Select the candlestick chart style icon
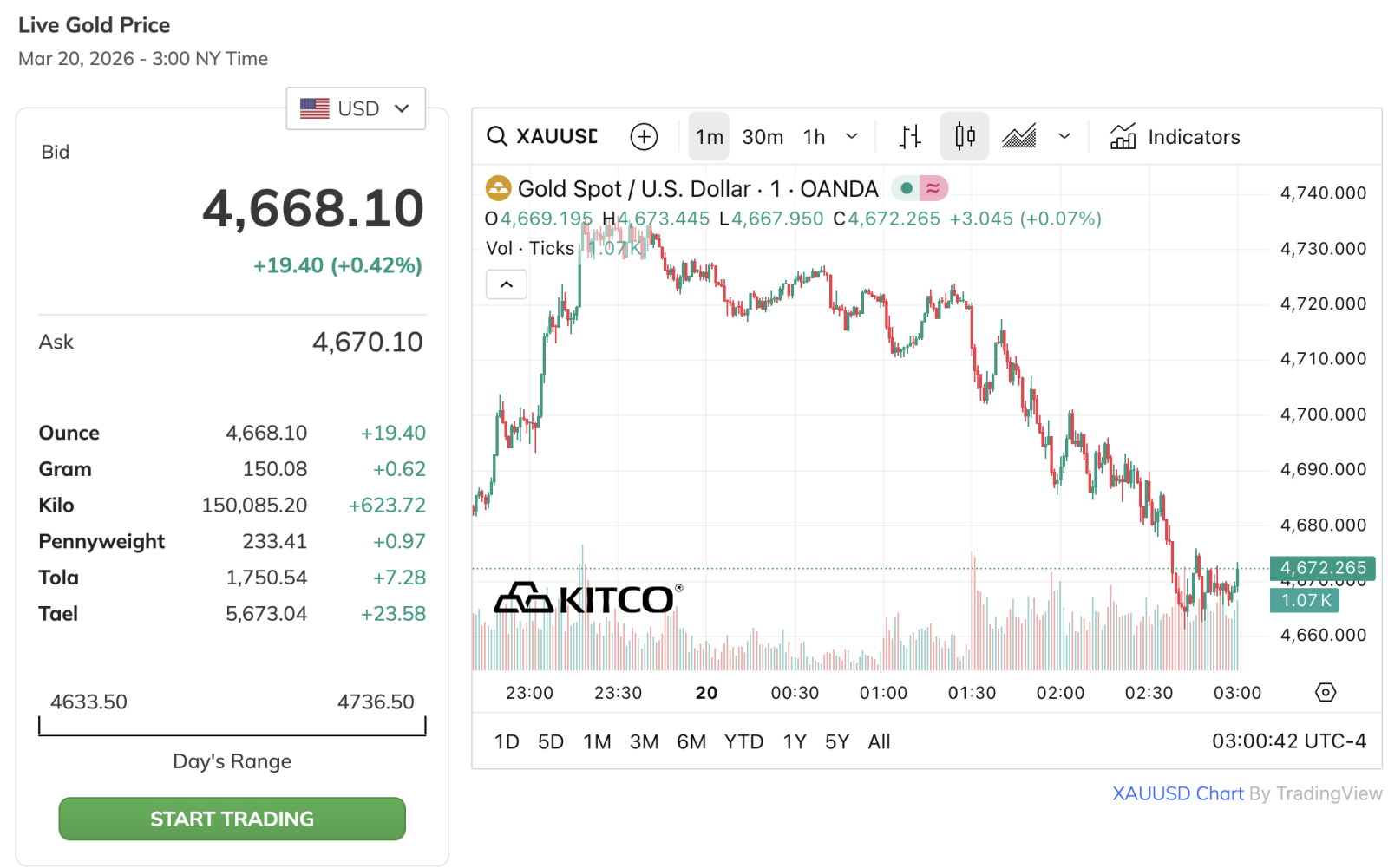Screen dimensions: 1388x868 click(965, 136)
